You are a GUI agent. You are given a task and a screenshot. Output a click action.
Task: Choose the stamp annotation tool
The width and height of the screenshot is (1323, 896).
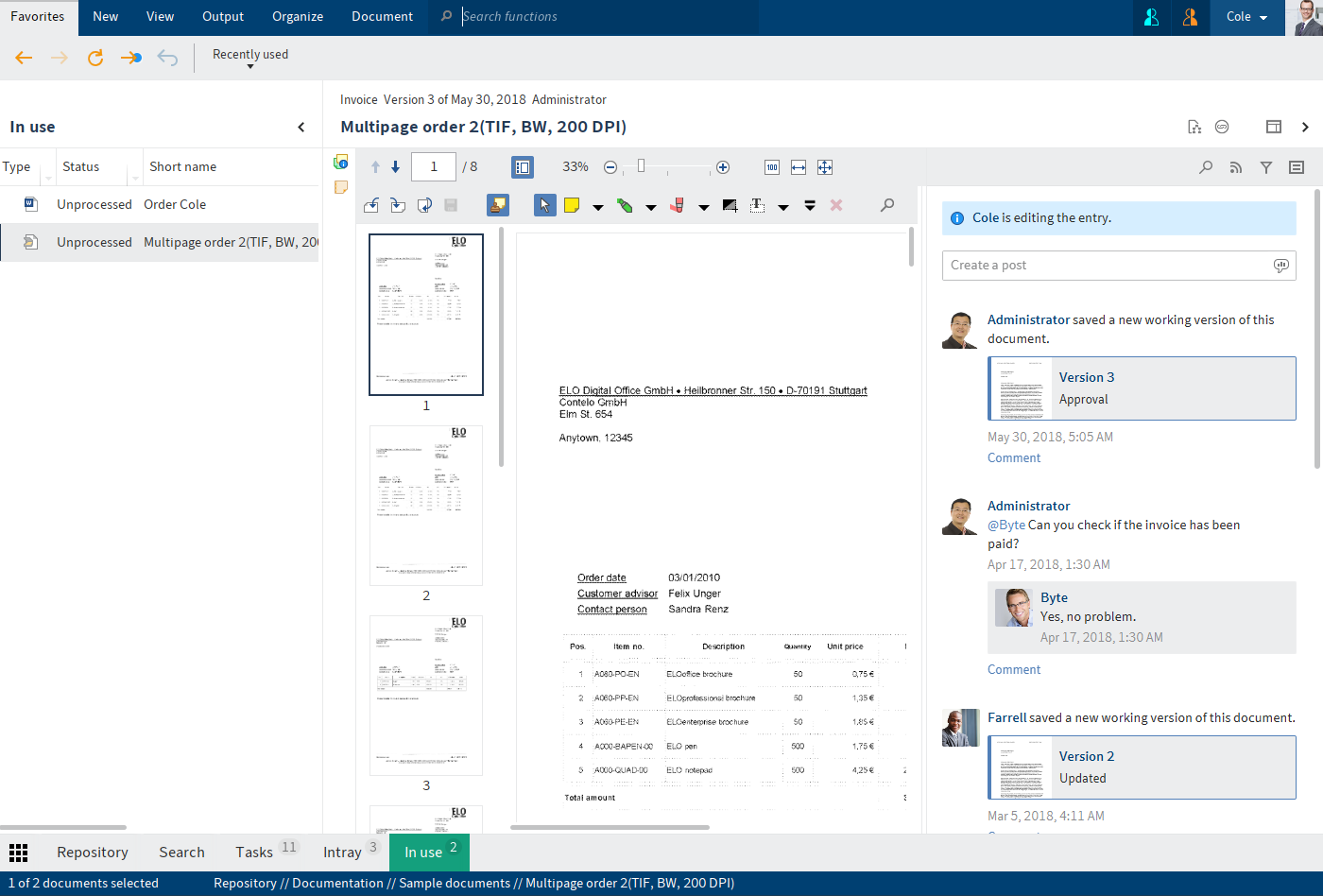[677, 205]
